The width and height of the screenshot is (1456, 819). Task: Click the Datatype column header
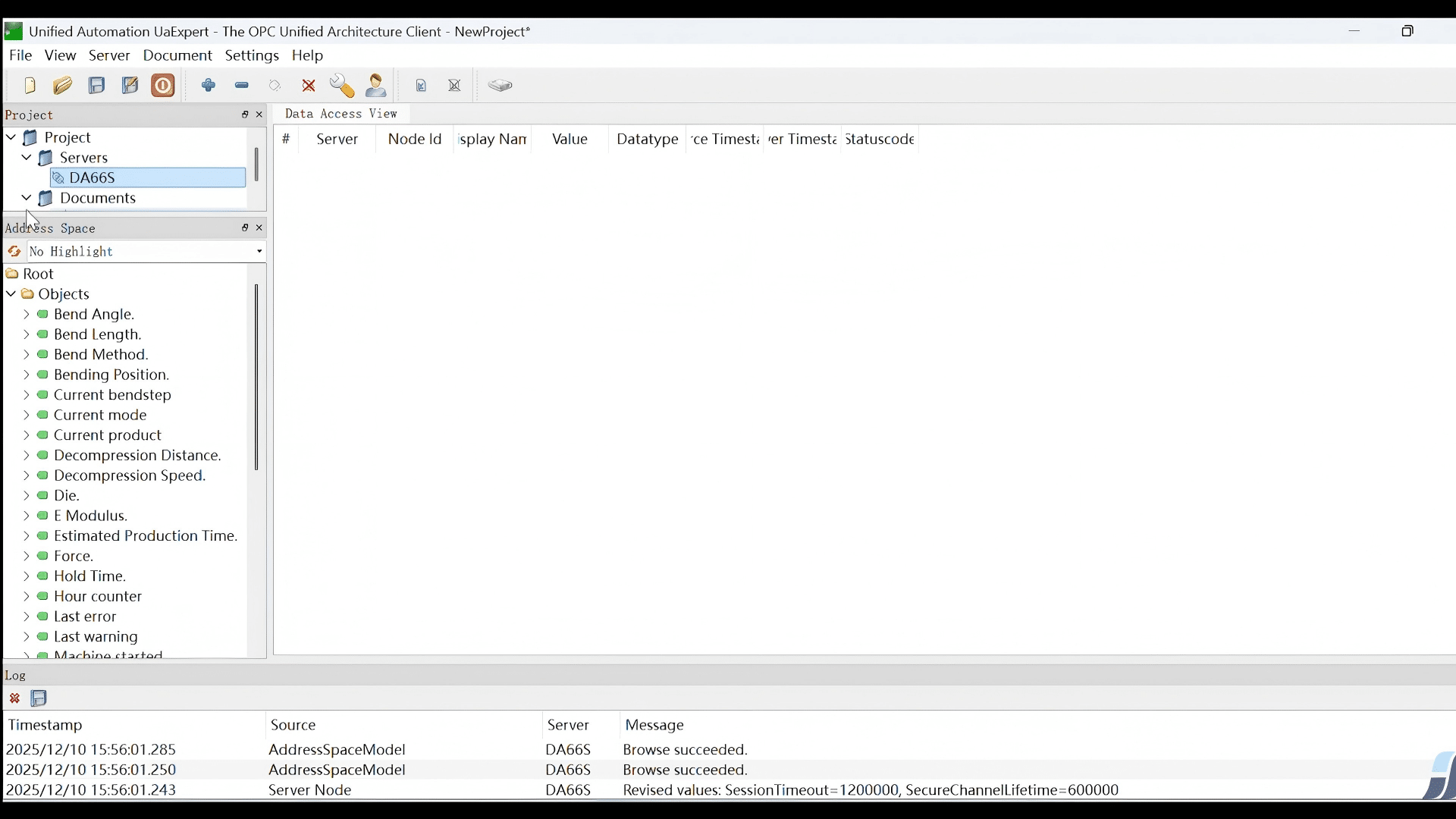tap(648, 140)
